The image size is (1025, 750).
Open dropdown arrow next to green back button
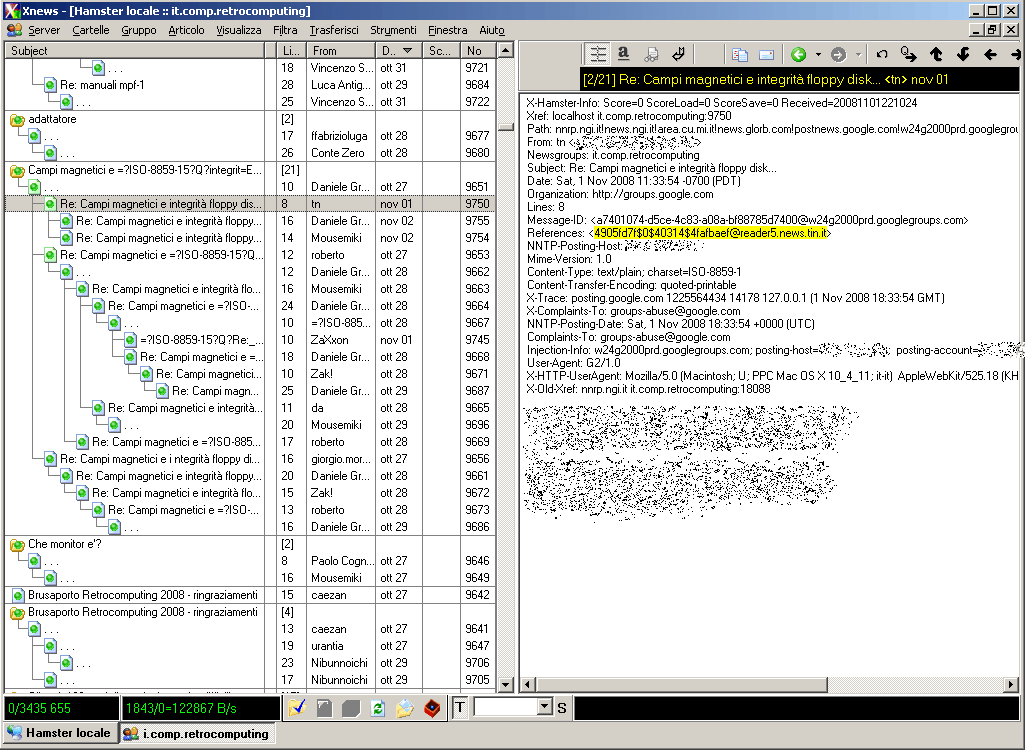point(817,54)
